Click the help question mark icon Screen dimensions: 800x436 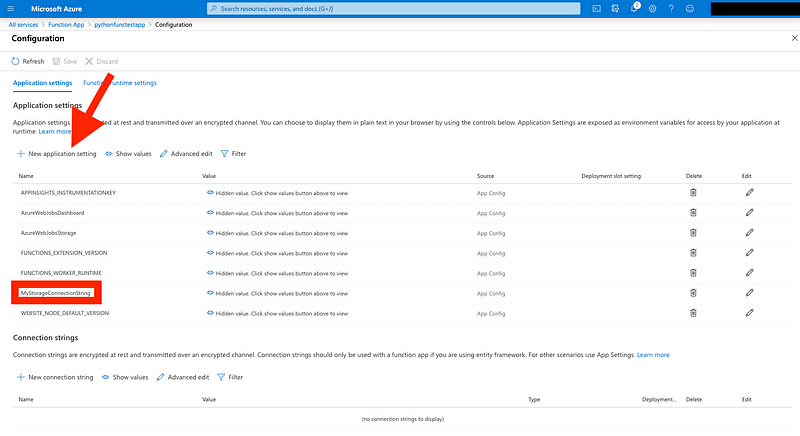(670, 8)
